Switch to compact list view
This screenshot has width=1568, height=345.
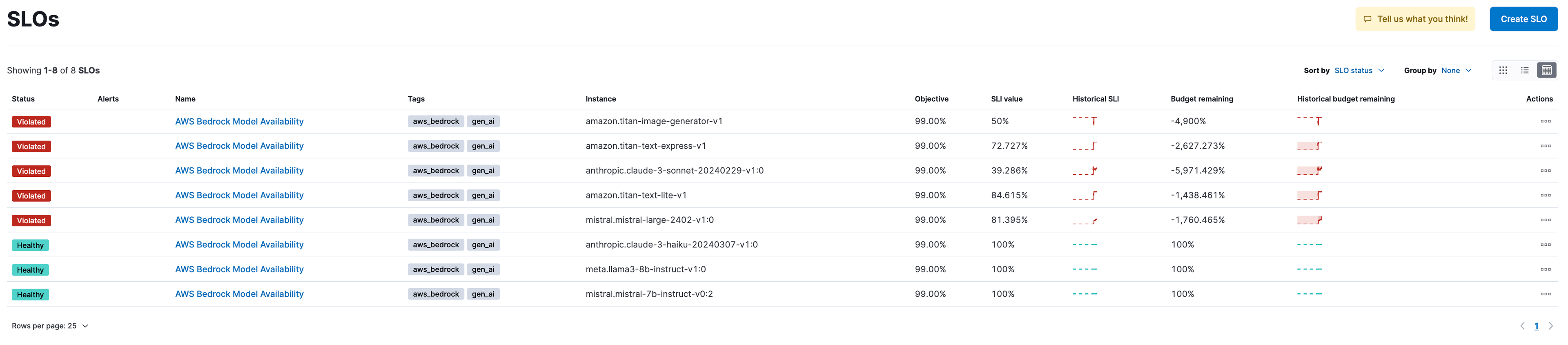tap(1524, 71)
